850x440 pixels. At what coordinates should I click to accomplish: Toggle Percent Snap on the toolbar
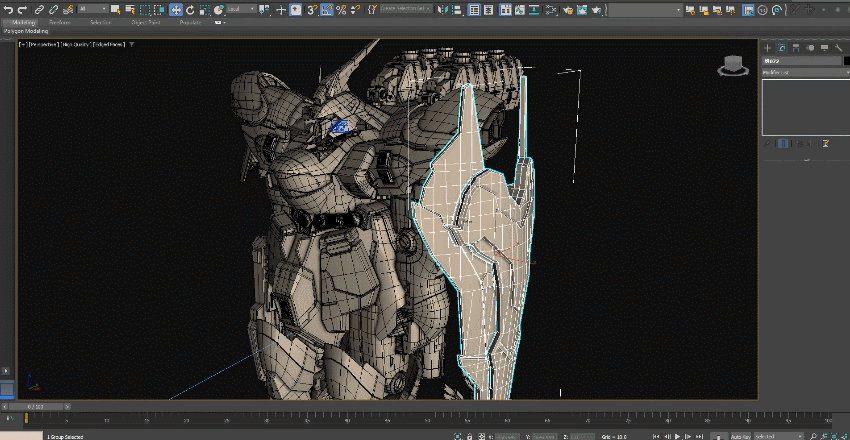[341, 9]
